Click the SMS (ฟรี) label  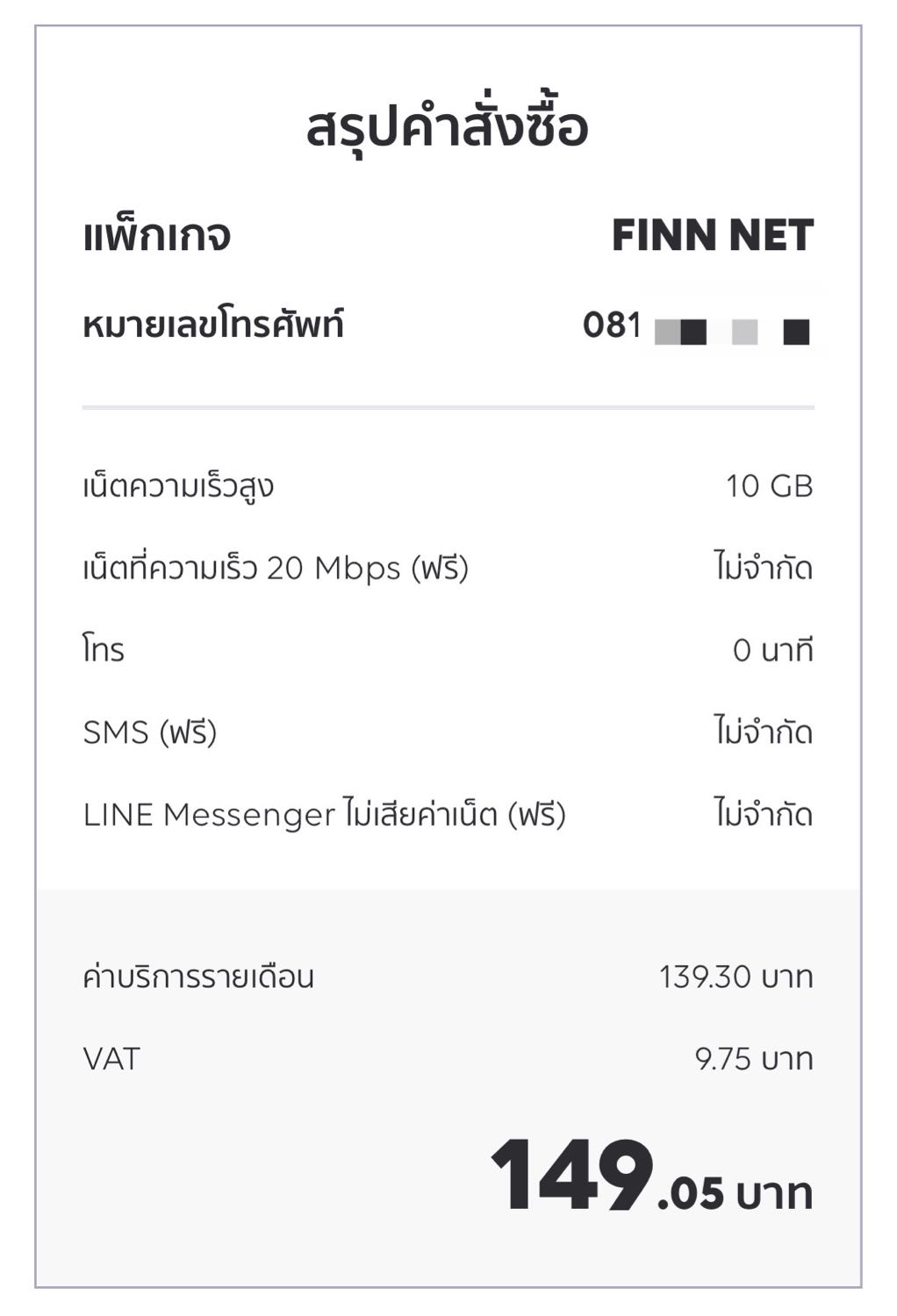coord(150,732)
